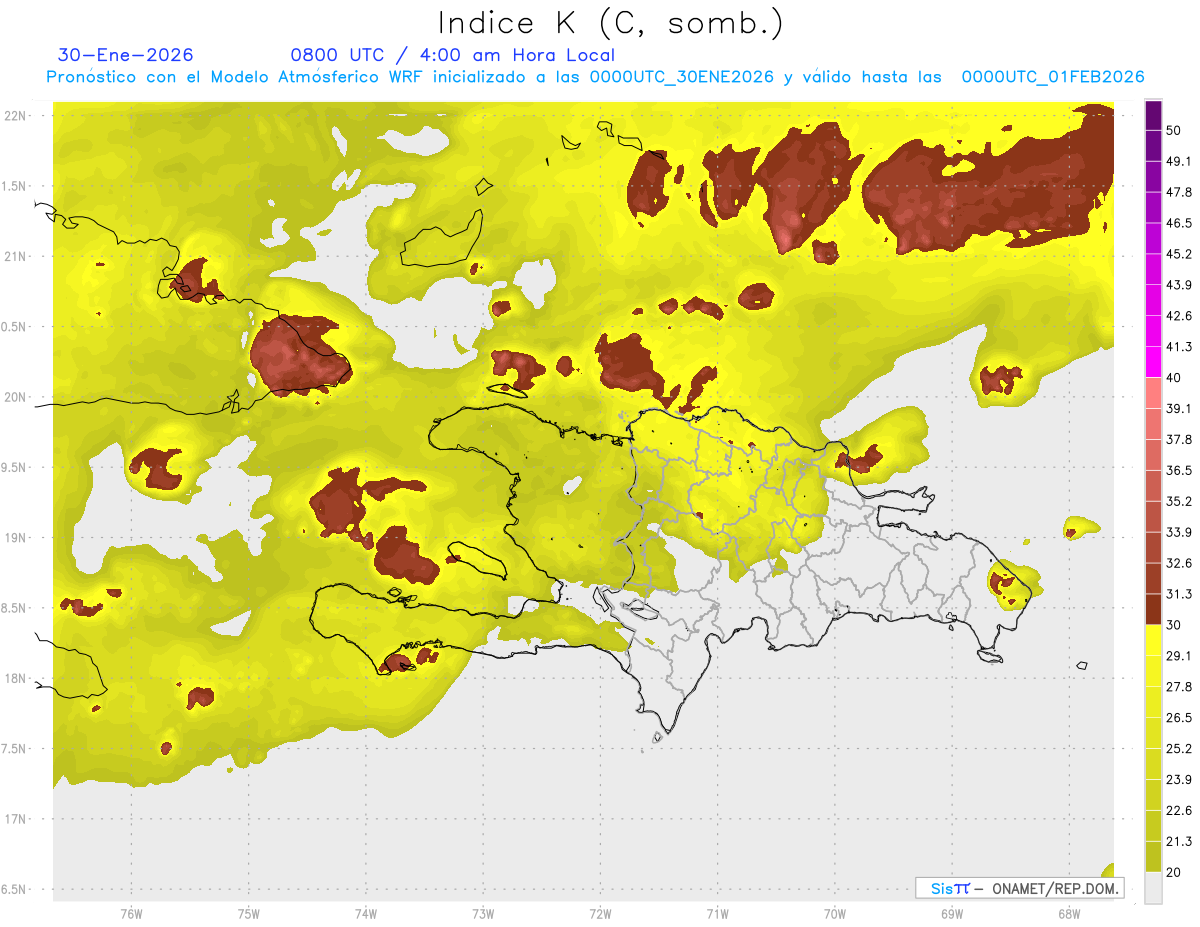Click the "20N" latitude label
Image resolution: width=1200 pixels, height=927 pixels.
(x=16, y=397)
